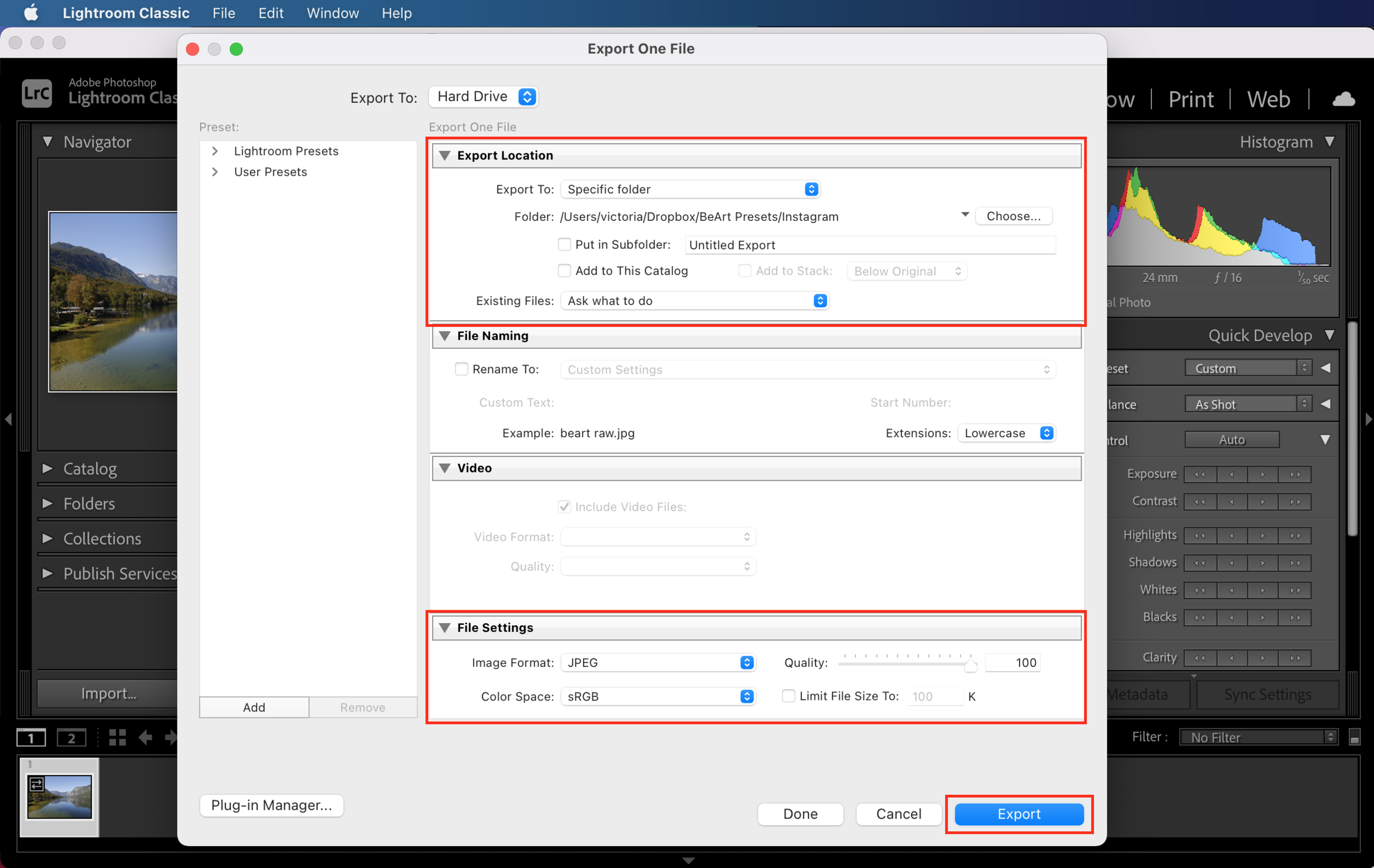Click the double-arrow to boost Exposure
1374x868 pixels.
click(1295, 474)
